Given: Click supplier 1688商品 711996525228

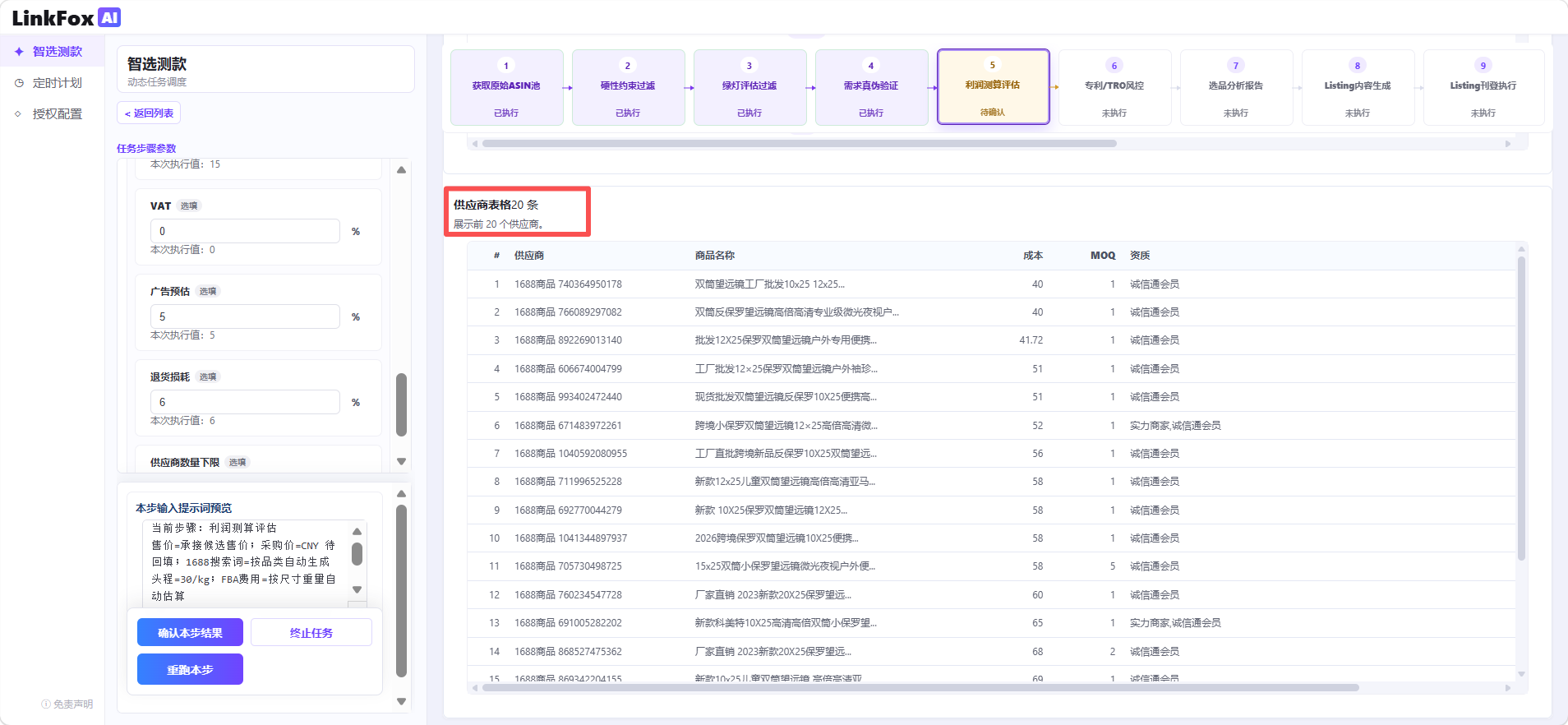Looking at the screenshot, I should tap(568, 482).
